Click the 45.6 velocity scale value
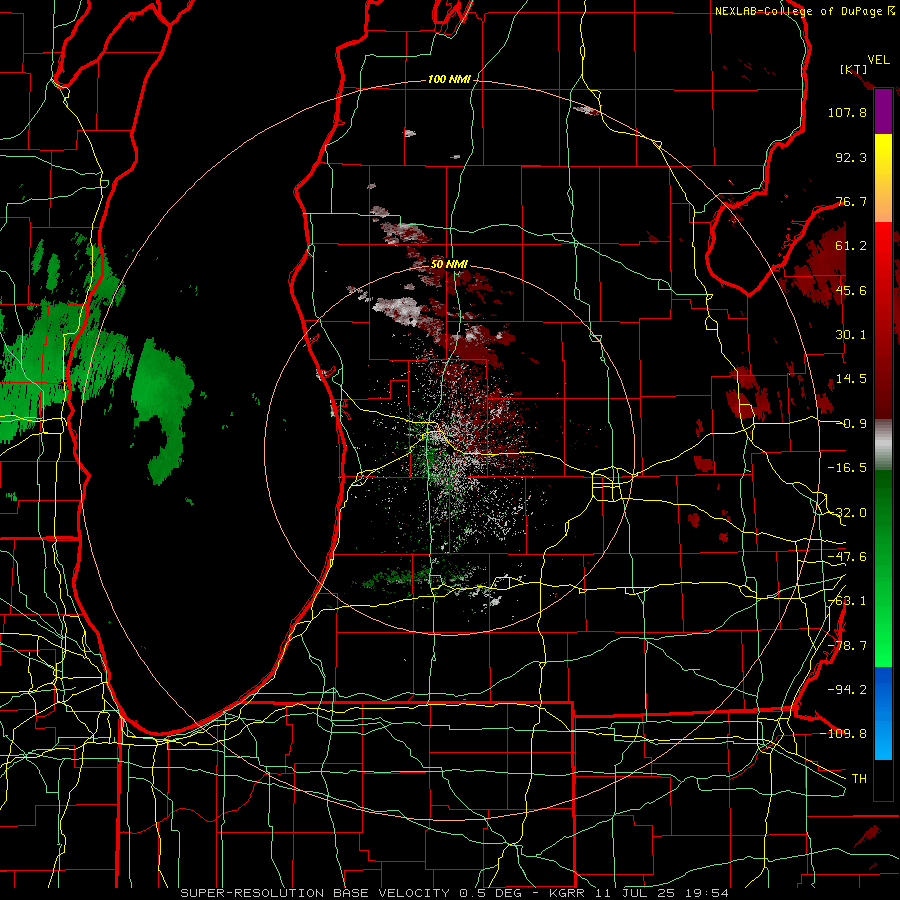 point(851,290)
